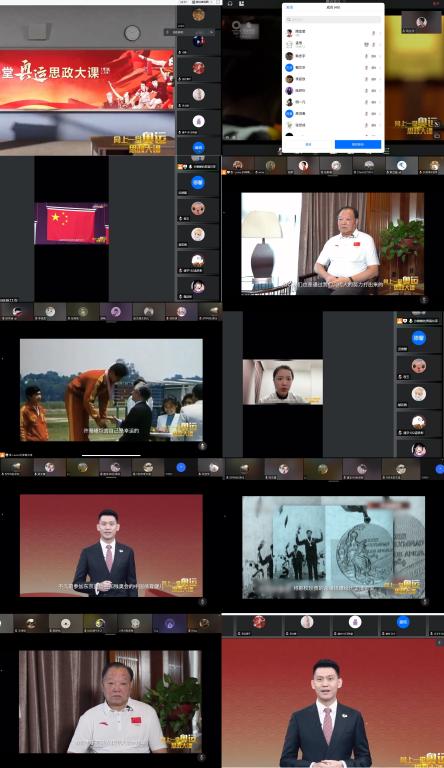Click the blue text link at dialog top-left
The height and width of the screenshot is (768, 444).
(x=290, y=7)
